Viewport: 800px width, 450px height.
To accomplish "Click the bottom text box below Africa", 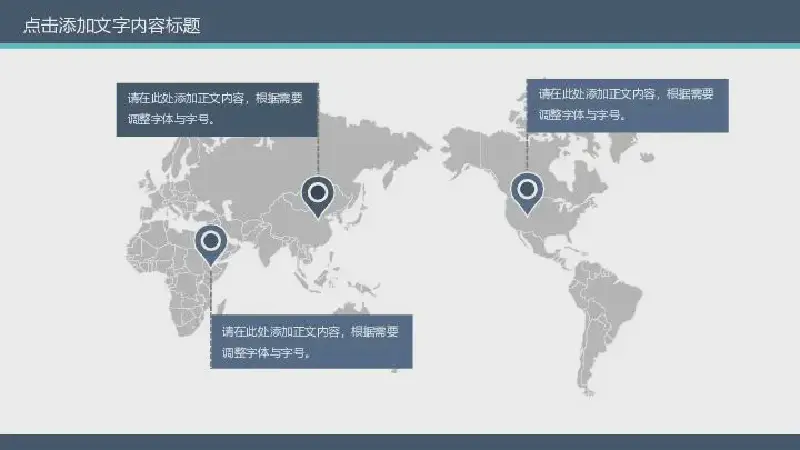I will pos(311,341).
